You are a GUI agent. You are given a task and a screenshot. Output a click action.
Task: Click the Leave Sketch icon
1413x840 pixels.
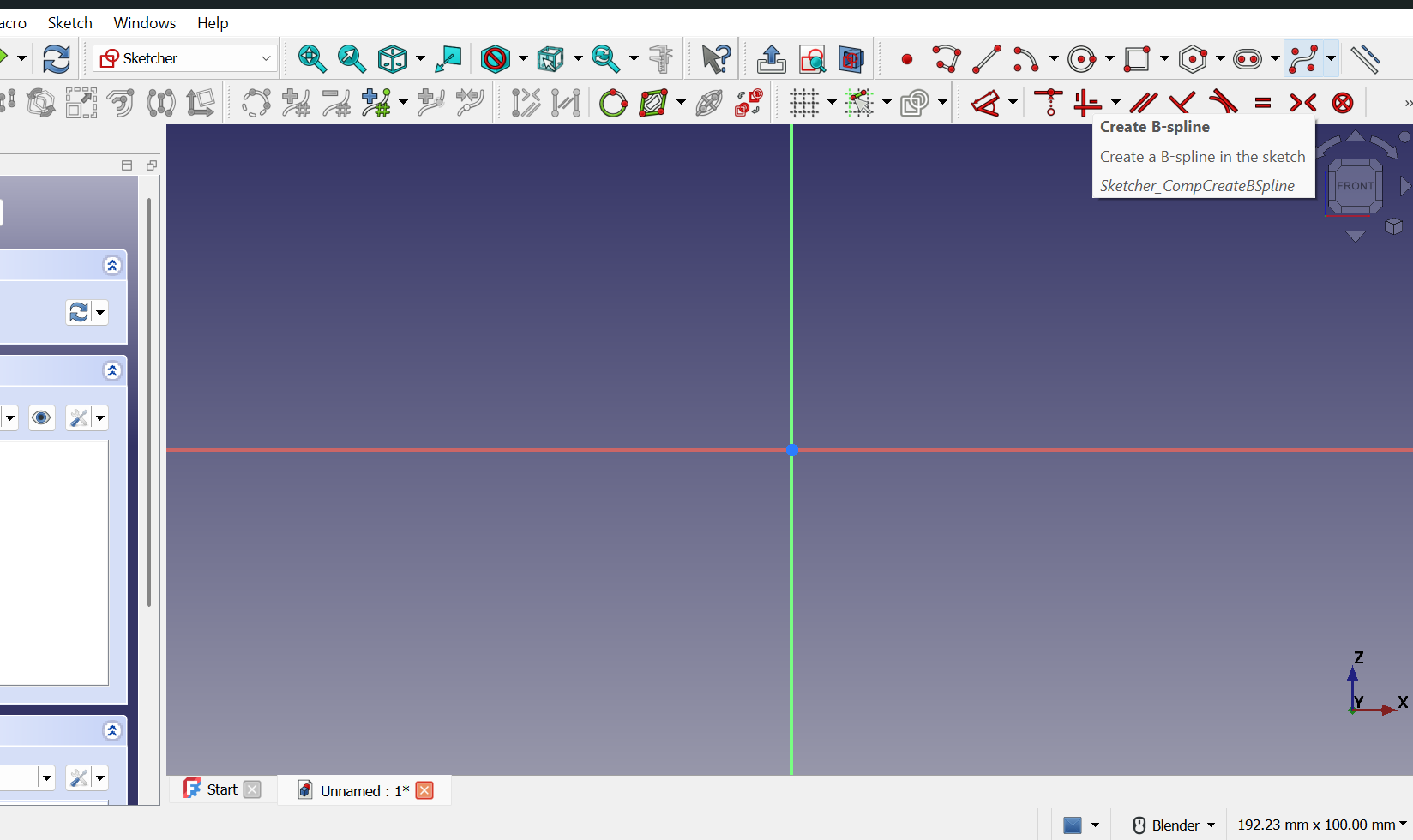772,58
